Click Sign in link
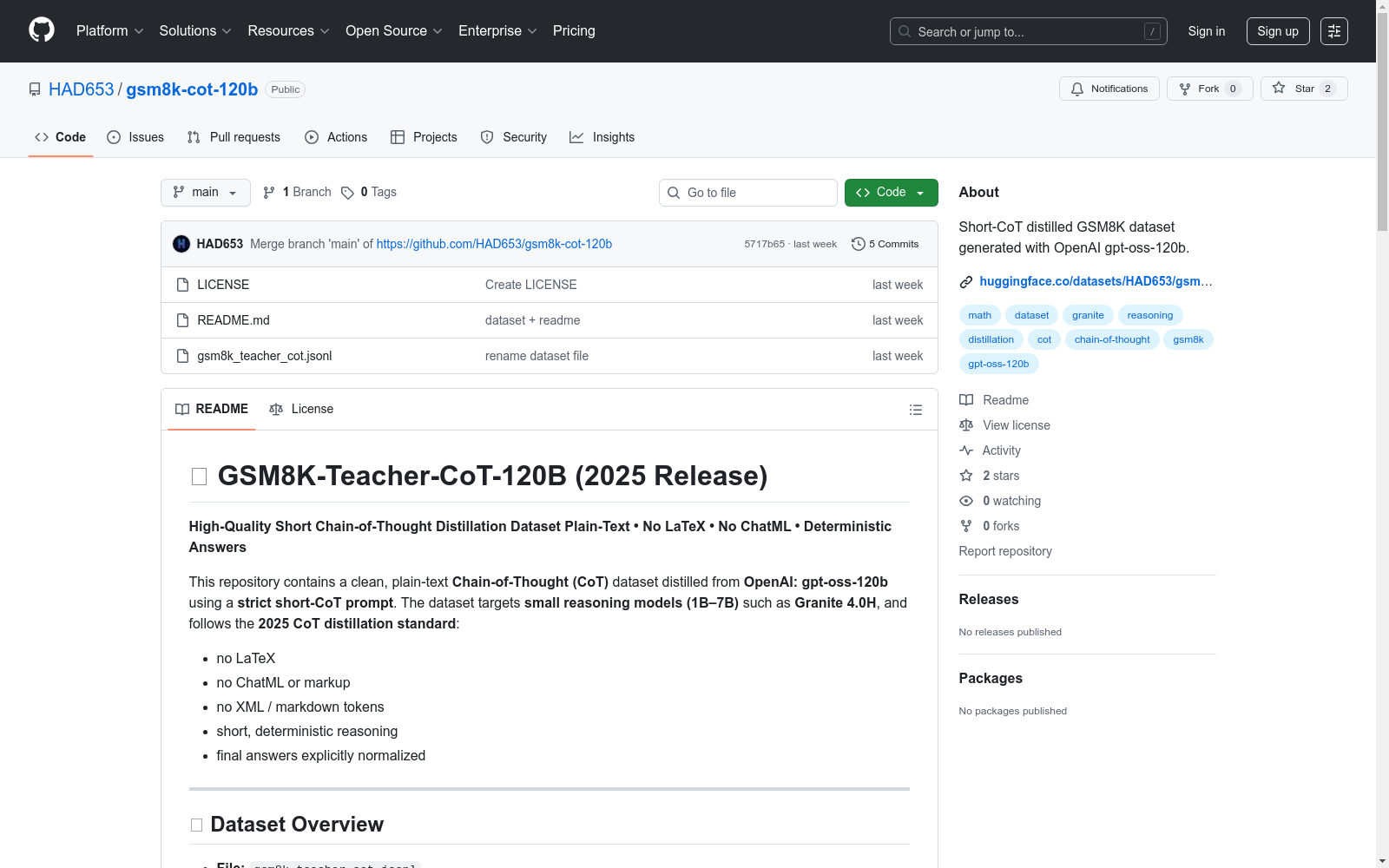This screenshot has width=1389, height=868. (1207, 31)
